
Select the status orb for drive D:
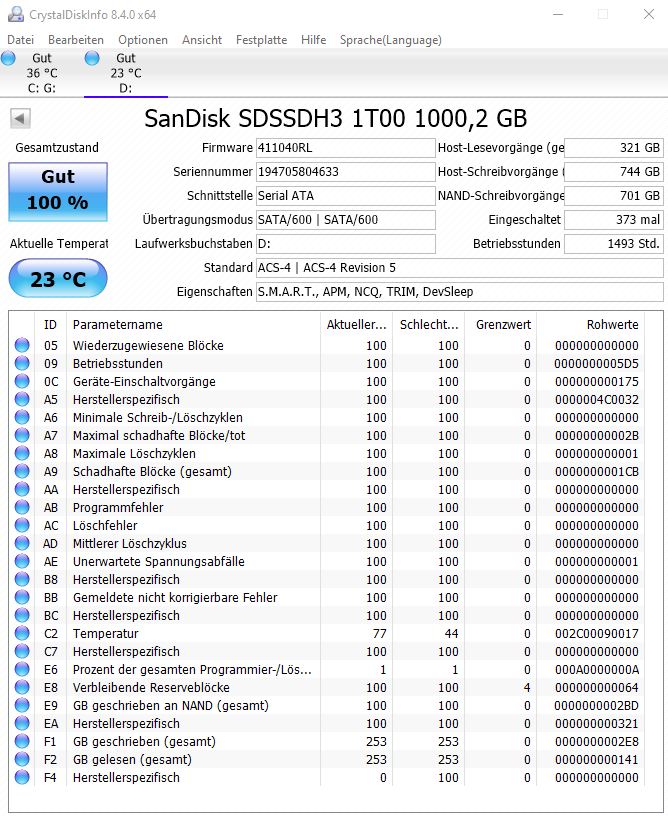click(92, 58)
